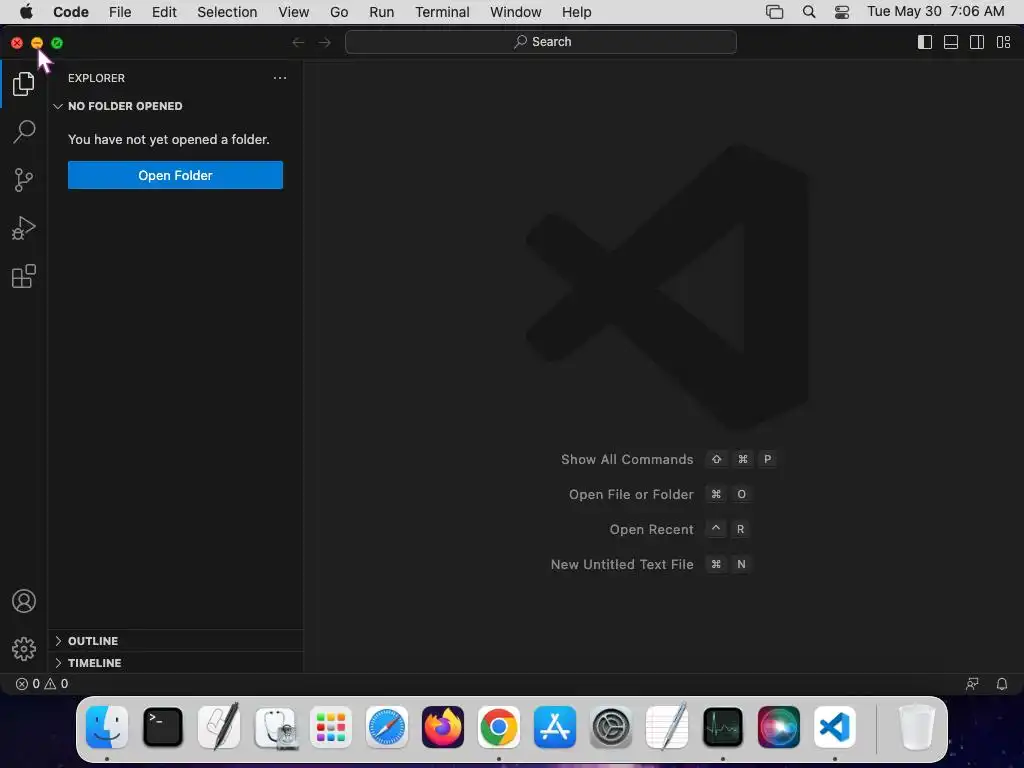Click the Show All Commands label
Image resolution: width=1024 pixels, height=768 pixels.
[627, 459]
